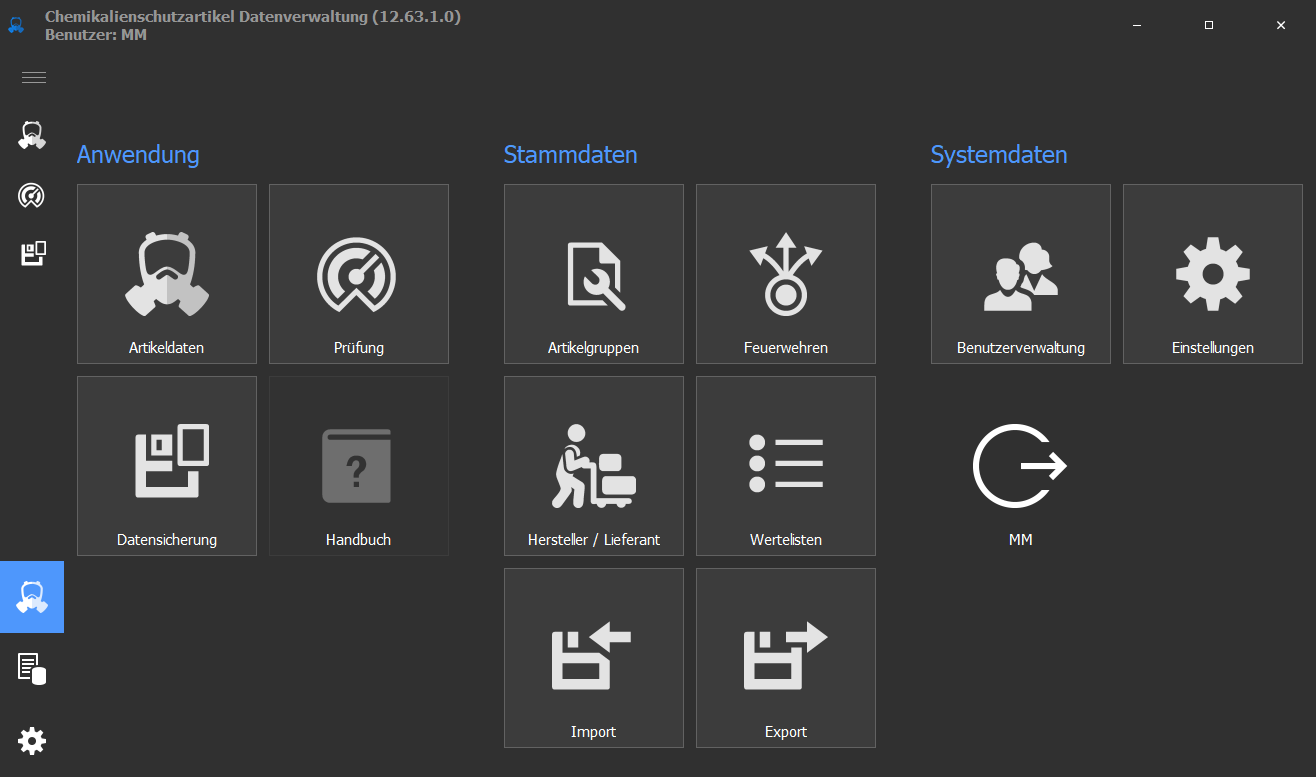Select the Datensicherung sidebar icon
Image resolution: width=1316 pixels, height=777 pixels.
coord(32,254)
